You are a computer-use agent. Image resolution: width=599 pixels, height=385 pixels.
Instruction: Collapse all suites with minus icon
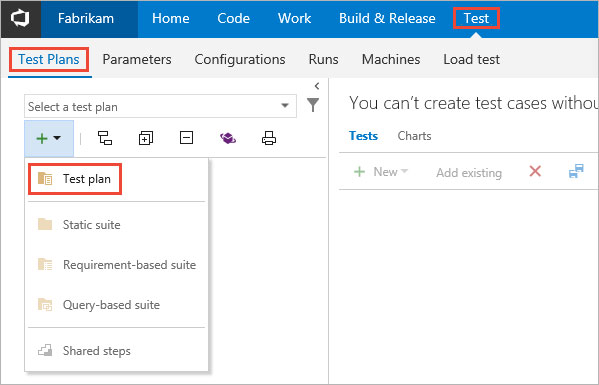point(186,138)
